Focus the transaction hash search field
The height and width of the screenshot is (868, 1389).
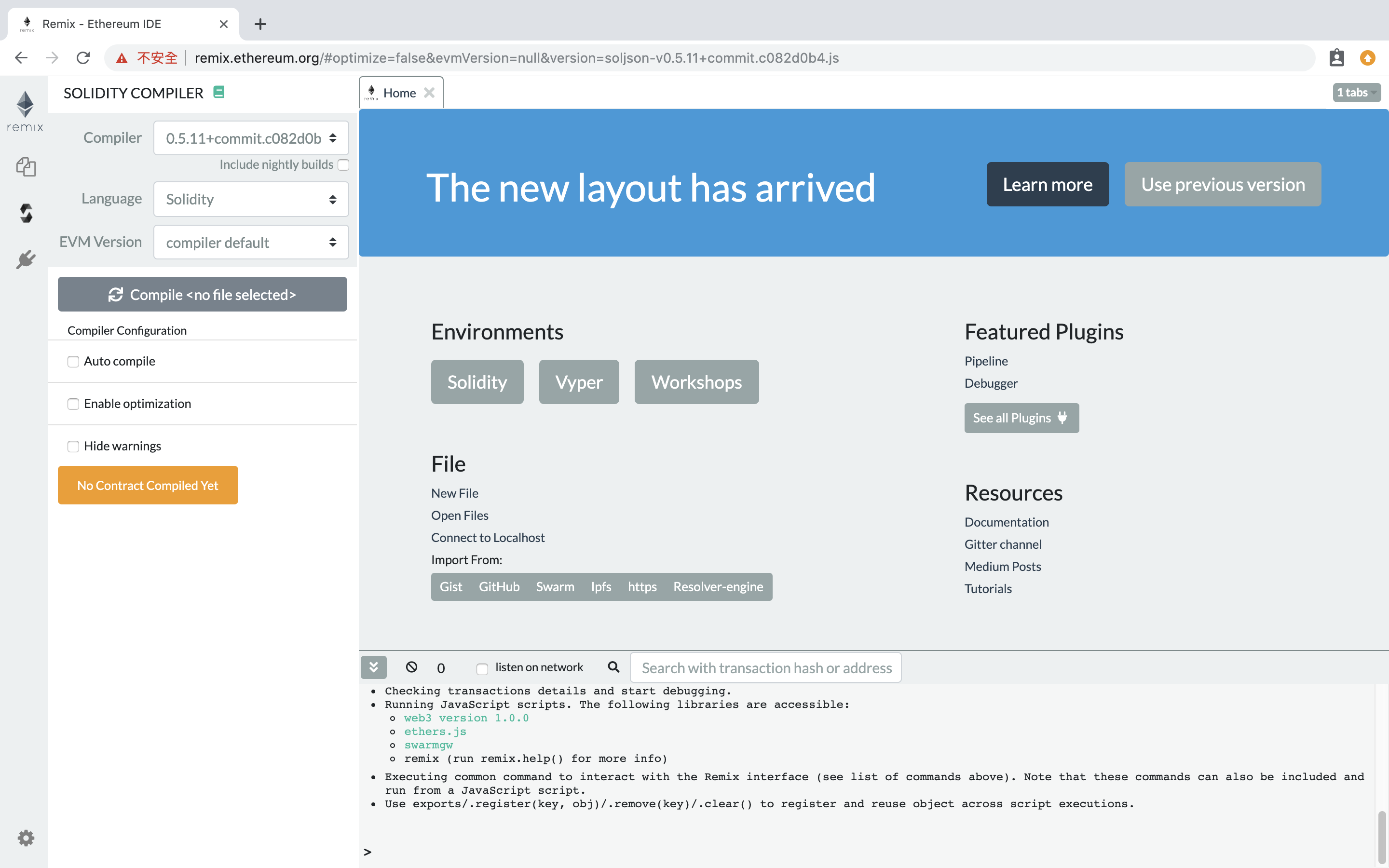coord(766,668)
